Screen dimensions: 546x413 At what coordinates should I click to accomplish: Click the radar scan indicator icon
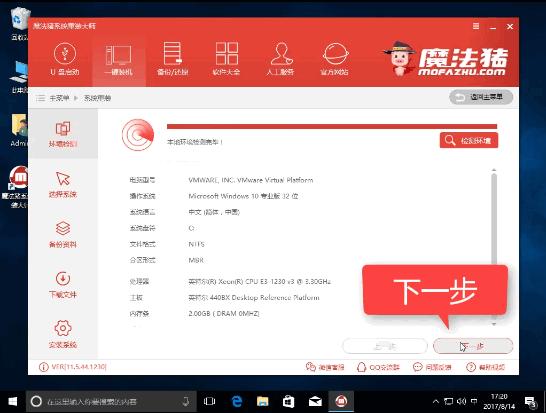pyautogui.click(x=138, y=135)
